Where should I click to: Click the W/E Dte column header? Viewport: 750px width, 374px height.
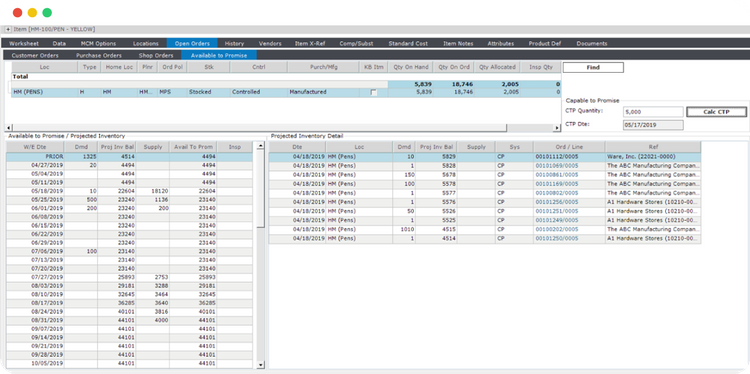pos(35,147)
